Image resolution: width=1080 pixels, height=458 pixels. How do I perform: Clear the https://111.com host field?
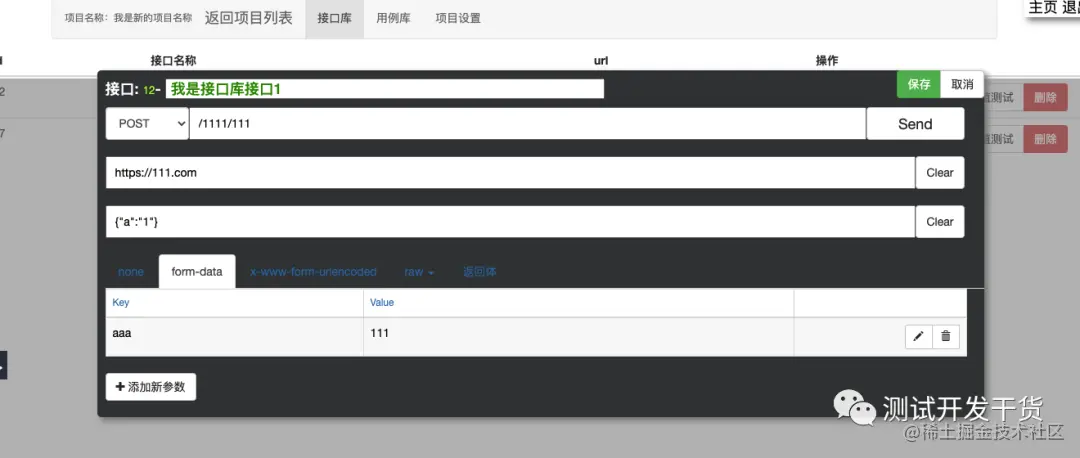(939, 173)
